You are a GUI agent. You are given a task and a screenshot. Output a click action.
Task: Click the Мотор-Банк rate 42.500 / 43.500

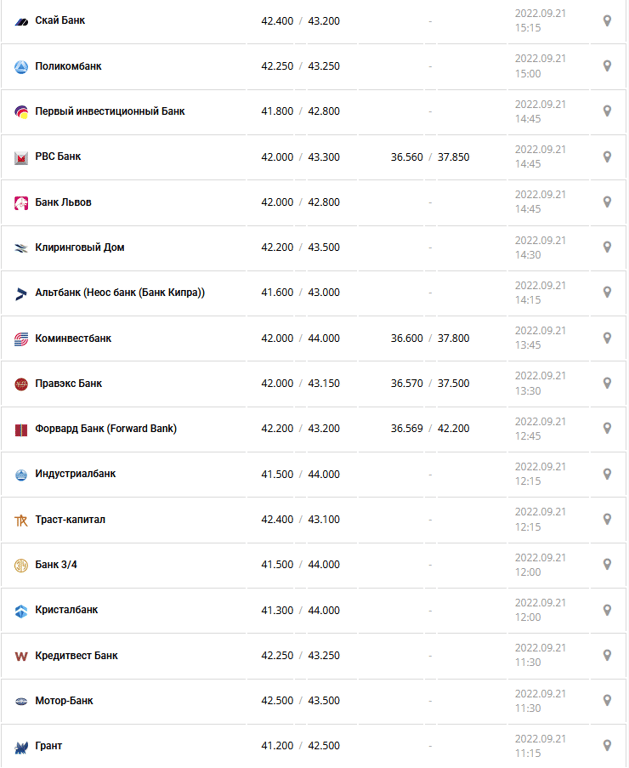pyautogui.click(x=301, y=701)
